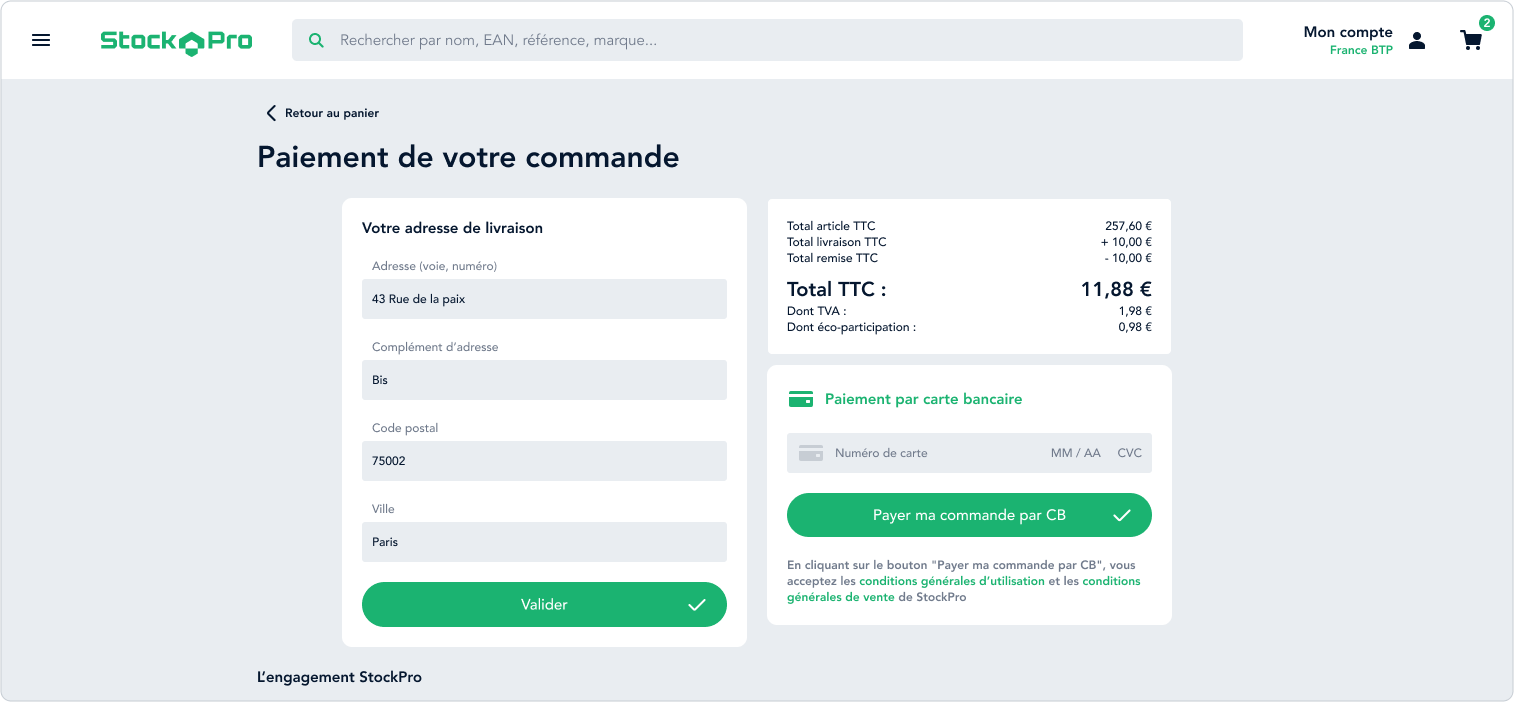Click the gray card icon in card field

810,453
